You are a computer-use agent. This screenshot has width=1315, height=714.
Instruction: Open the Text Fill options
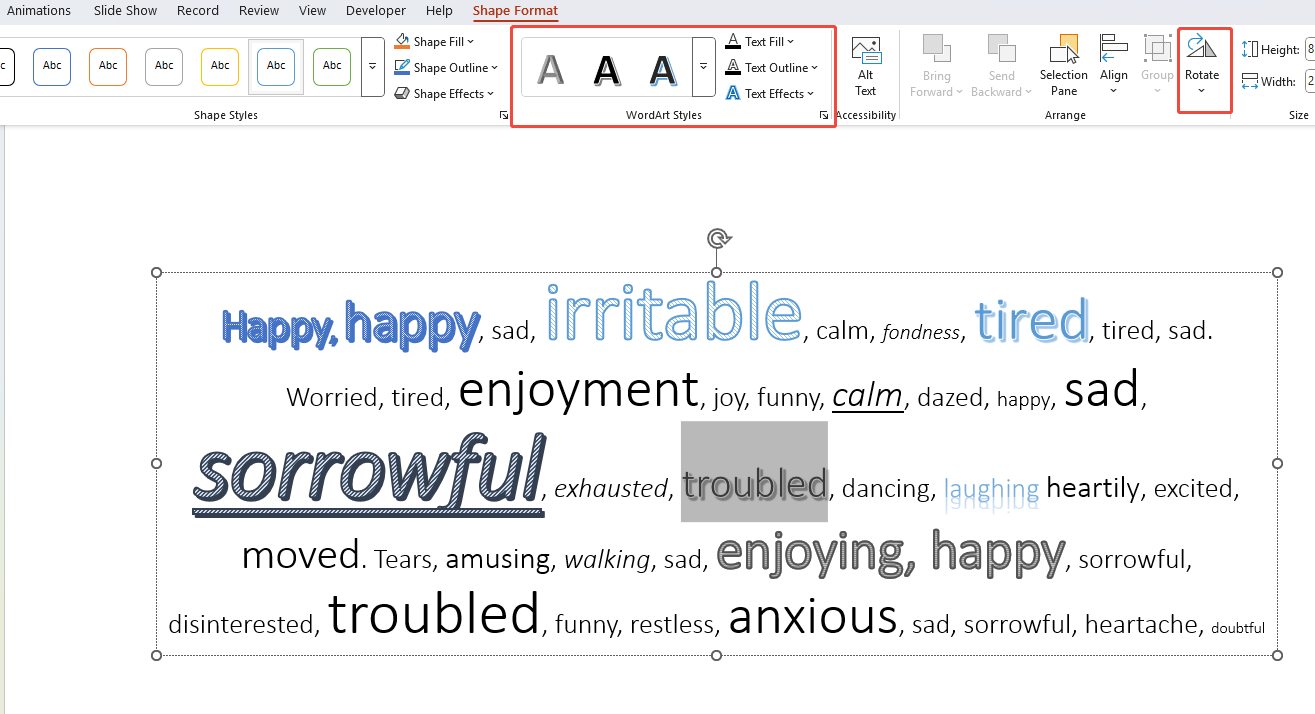761,41
